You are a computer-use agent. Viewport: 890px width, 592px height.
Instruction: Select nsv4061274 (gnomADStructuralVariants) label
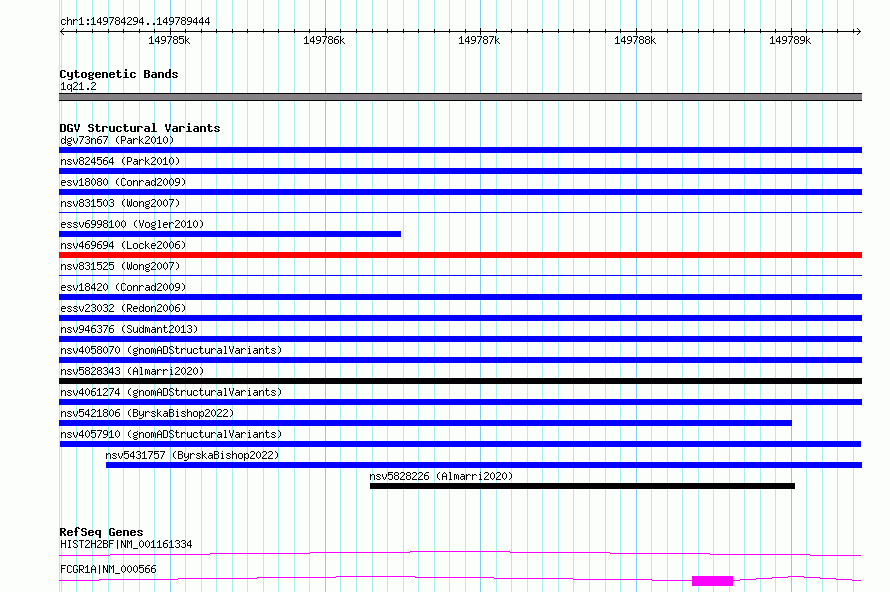coord(171,392)
